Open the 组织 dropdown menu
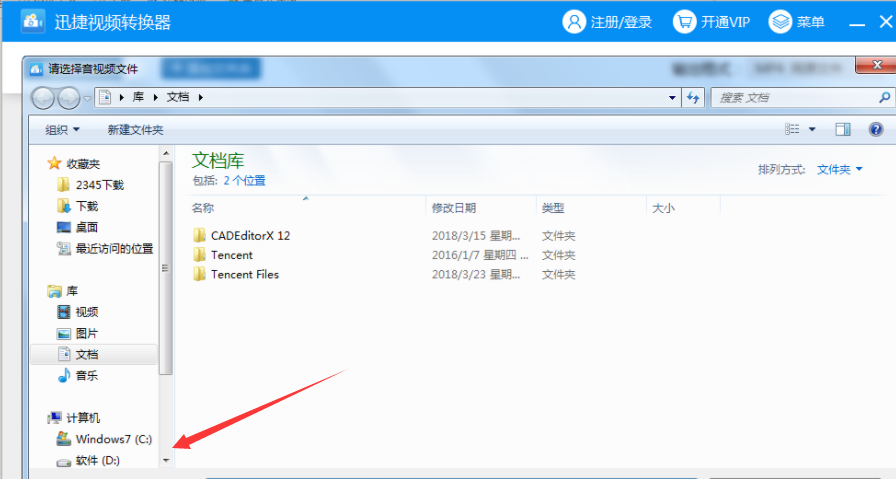This screenshot has height=479, width=896. pyautogui.click(x=62, y=130)
